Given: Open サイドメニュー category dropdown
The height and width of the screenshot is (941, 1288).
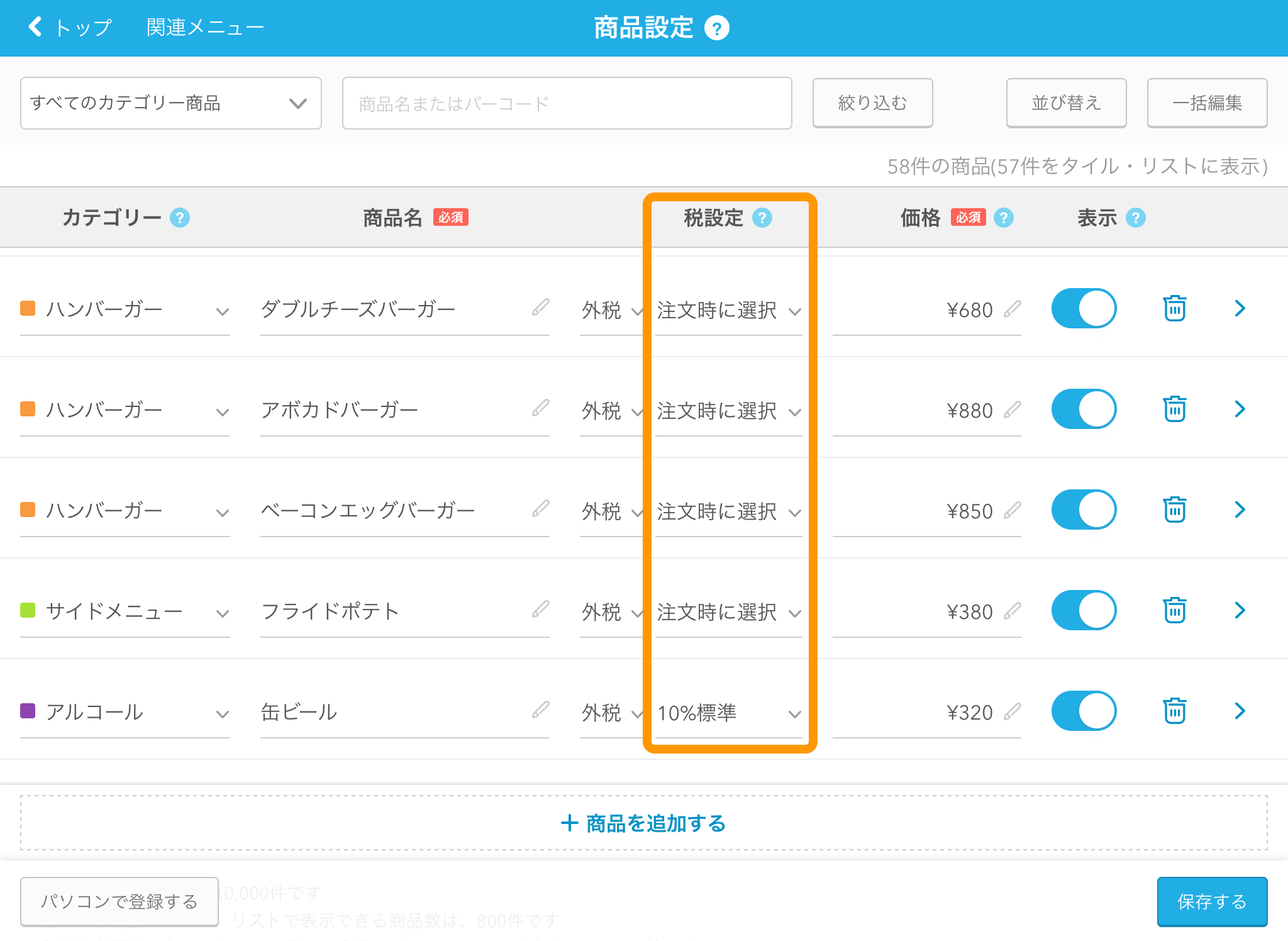Looking at the screenshot, I should (x=125, y=611).
